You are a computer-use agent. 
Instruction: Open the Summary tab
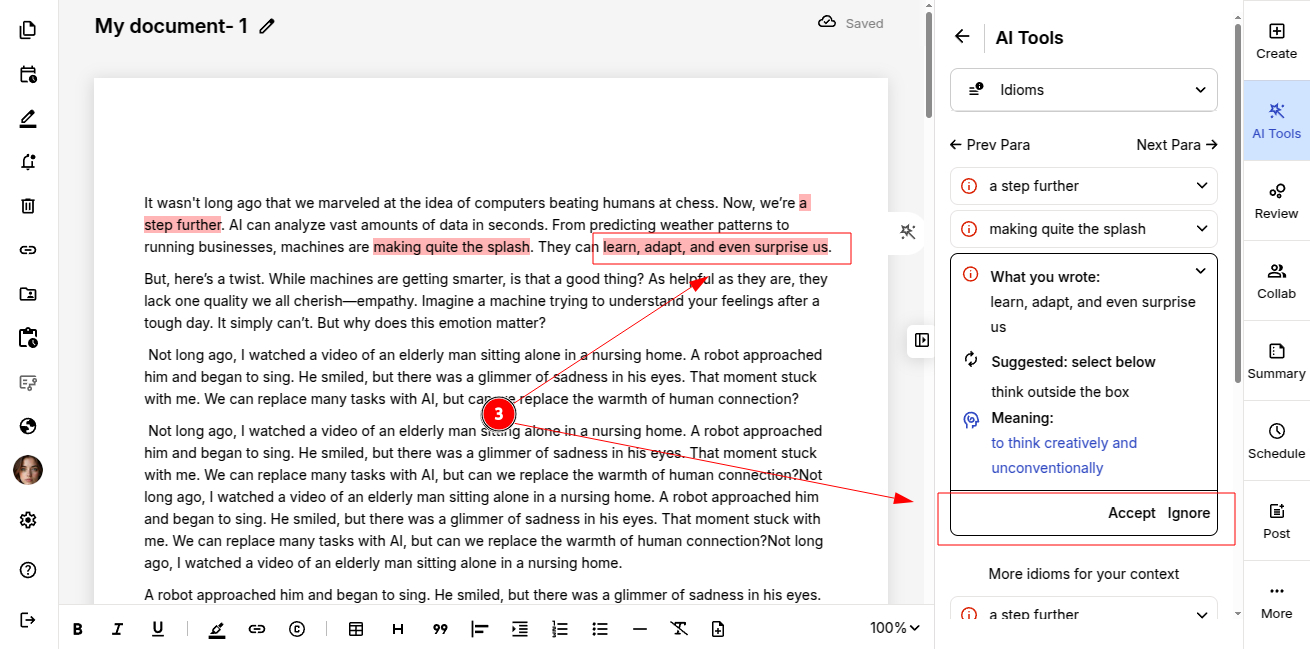[x=1276, y=361]
